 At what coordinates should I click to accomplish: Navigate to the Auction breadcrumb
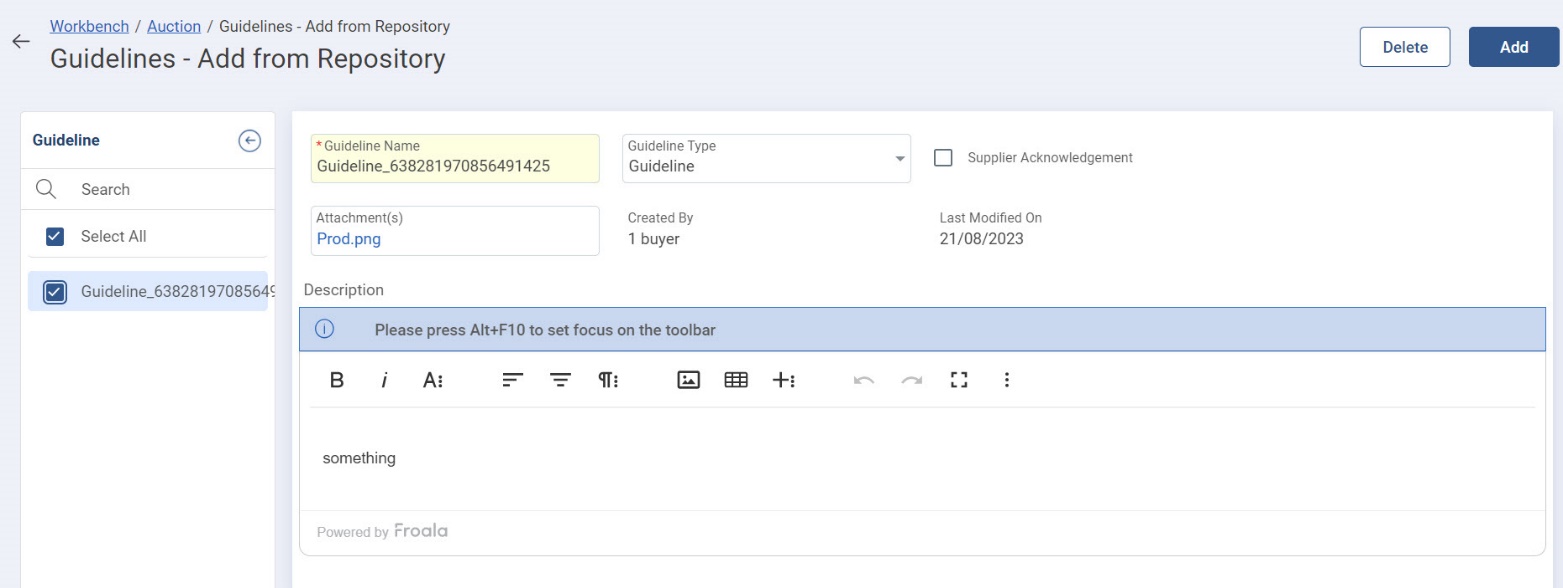(174, 26)
